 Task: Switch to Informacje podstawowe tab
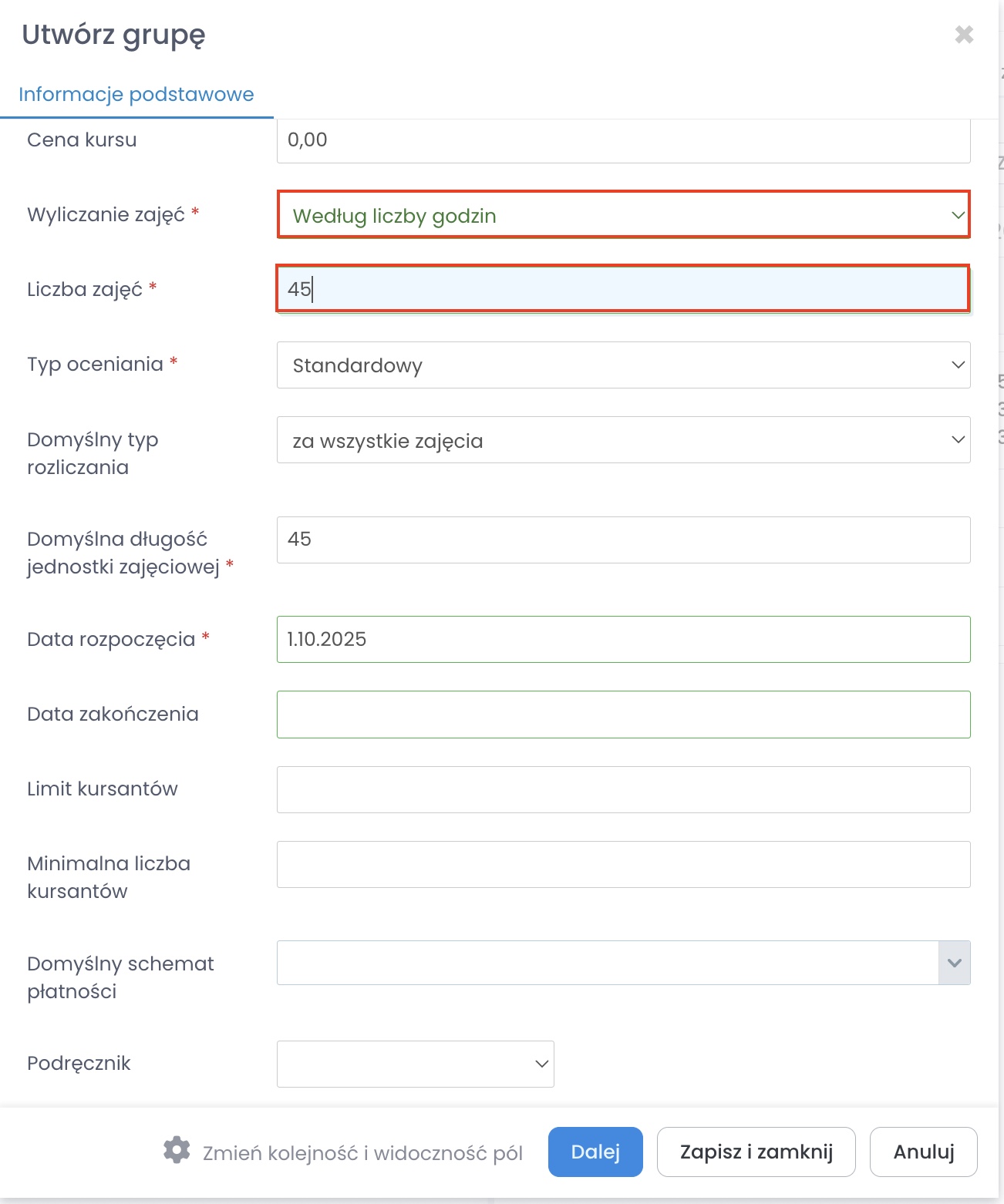click(x=136, y=95)
